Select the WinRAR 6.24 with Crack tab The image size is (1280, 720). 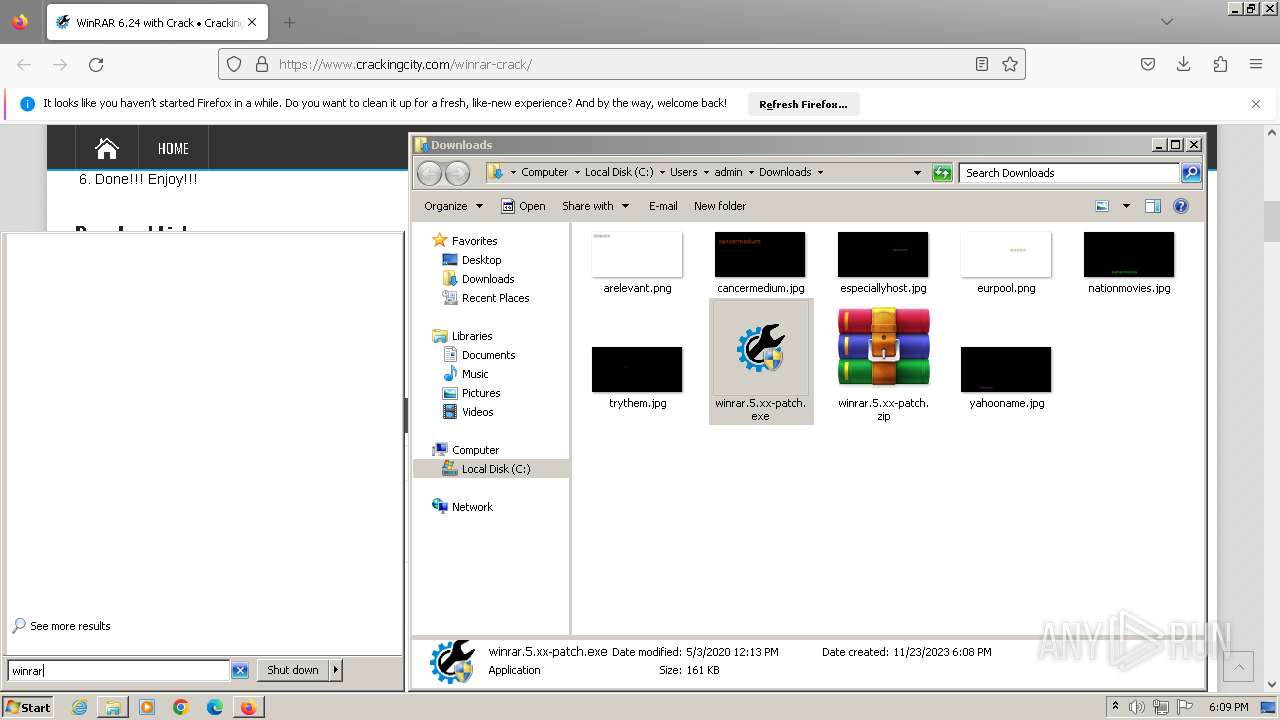click(x=157, y=22)
